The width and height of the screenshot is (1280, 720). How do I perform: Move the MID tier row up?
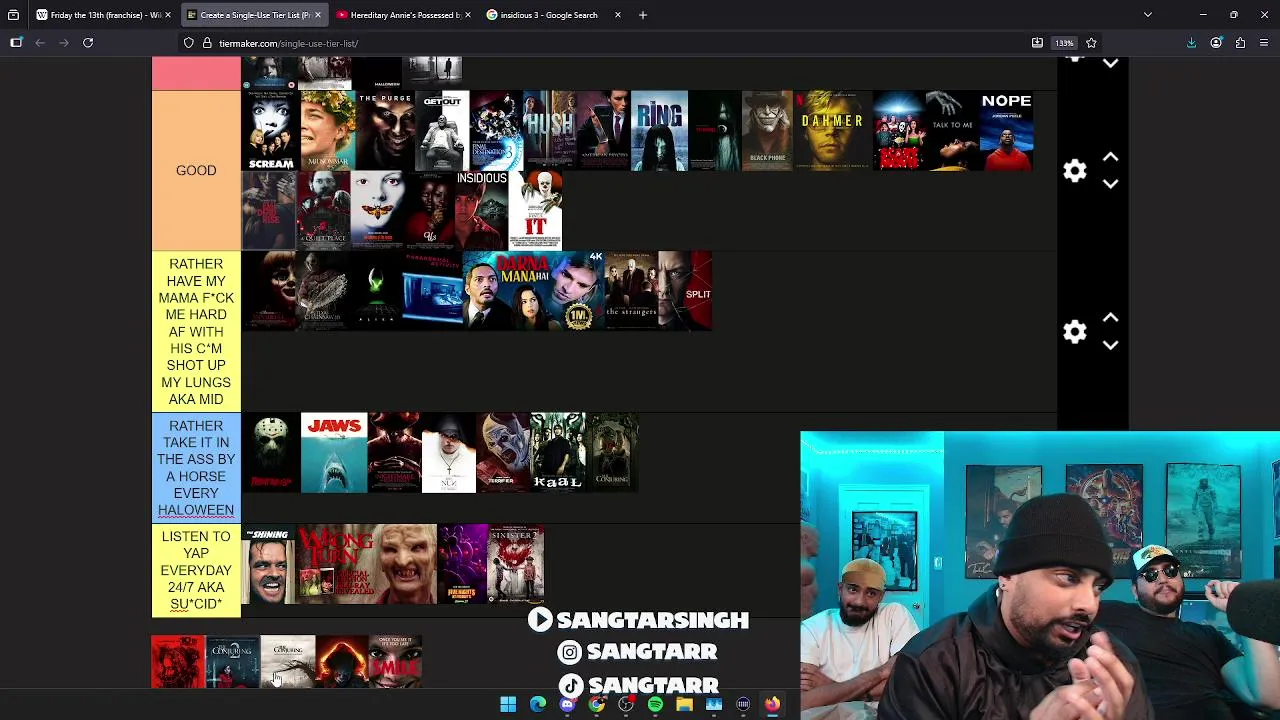(1110, 318)
